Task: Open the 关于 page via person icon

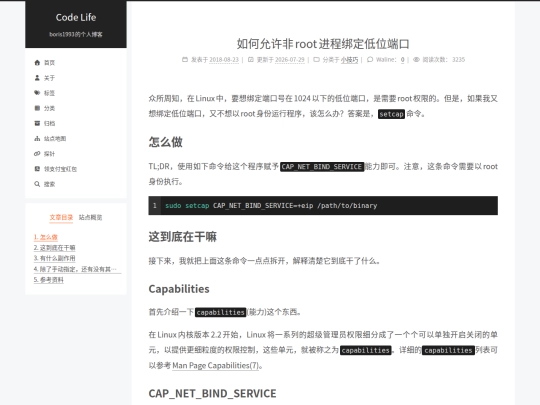Action: coord(37,78)
